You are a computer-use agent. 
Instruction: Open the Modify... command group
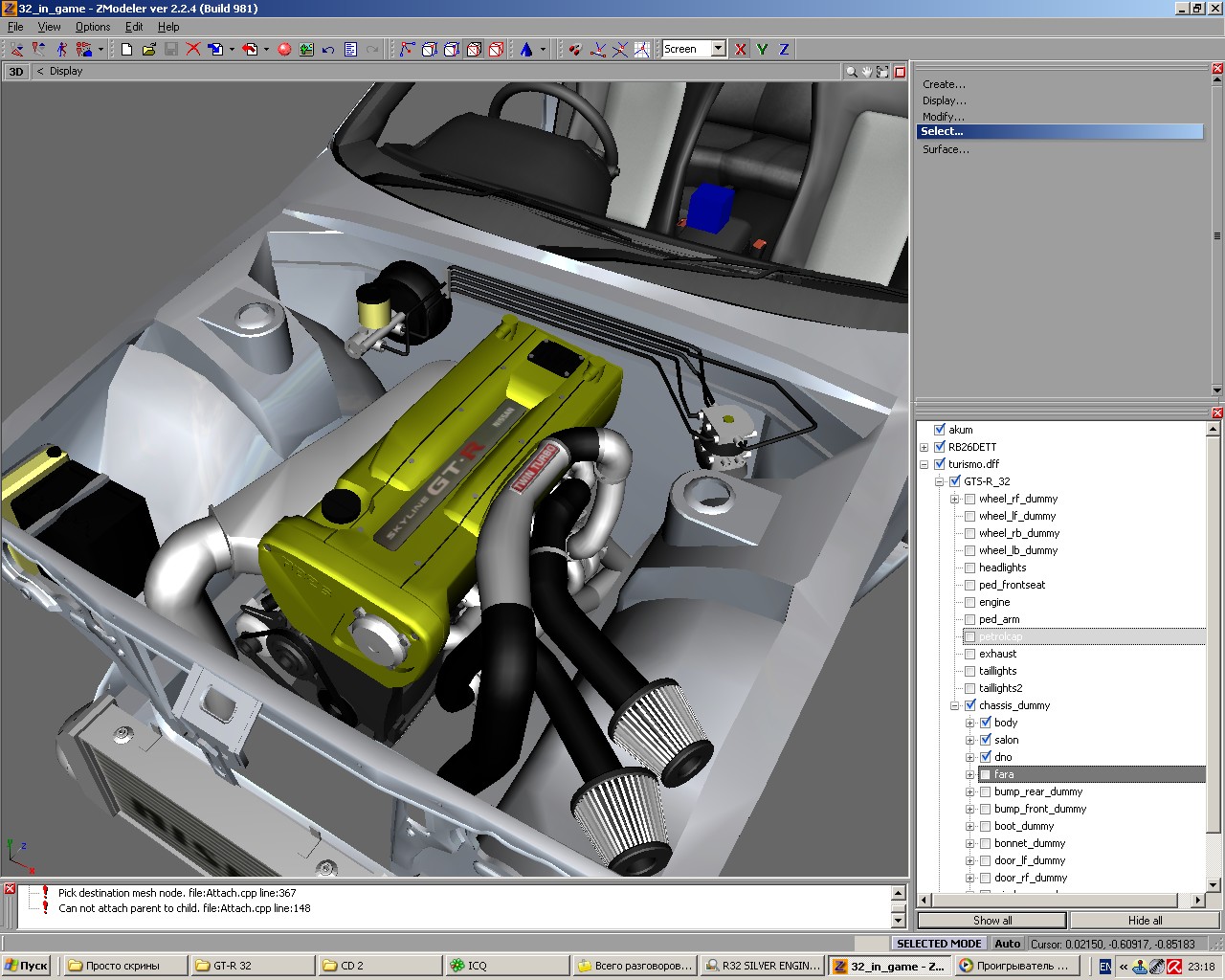coord(944,117)
